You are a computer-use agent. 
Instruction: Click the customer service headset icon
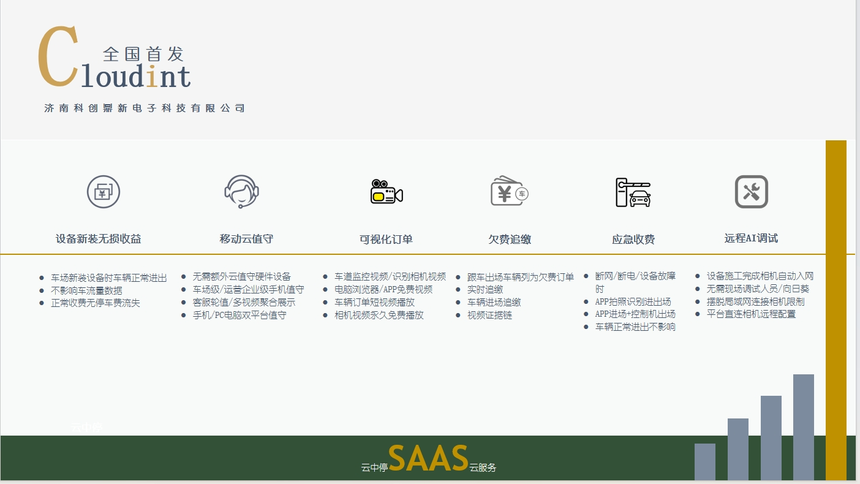(x=241, y=192)
